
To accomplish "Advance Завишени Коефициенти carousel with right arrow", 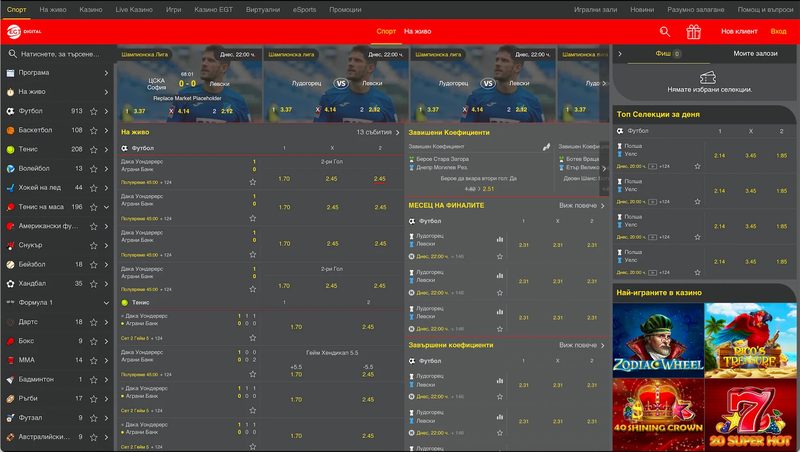I will click(x=604, y=168).
